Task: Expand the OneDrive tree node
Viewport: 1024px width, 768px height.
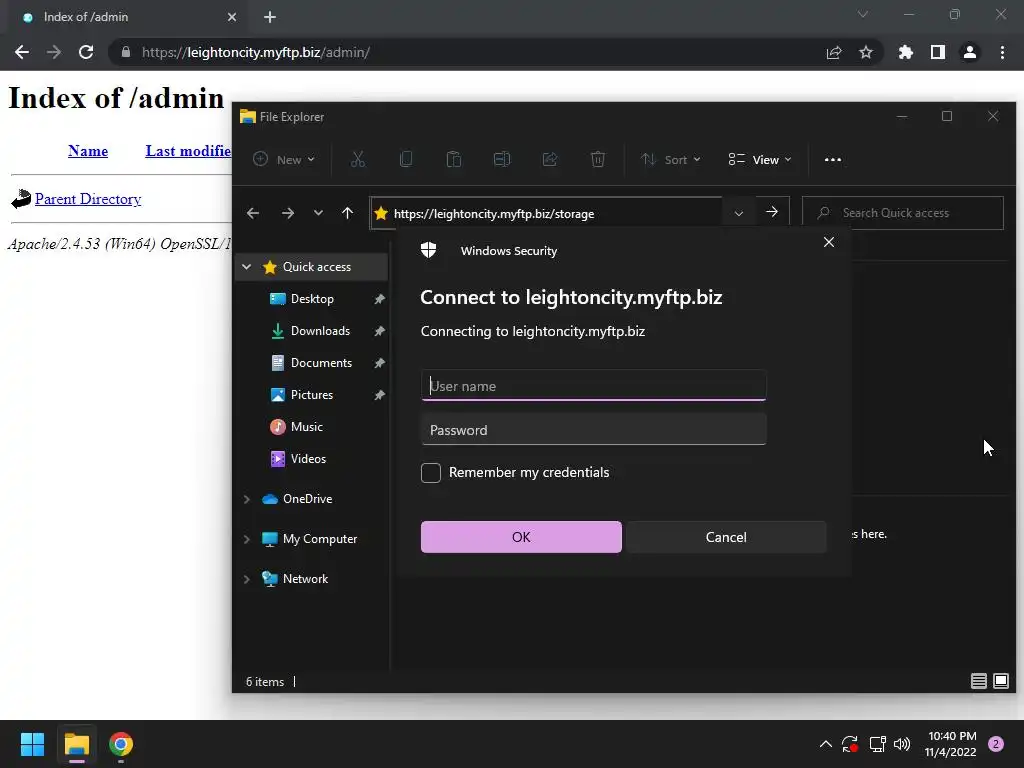Action: (246, 499)
